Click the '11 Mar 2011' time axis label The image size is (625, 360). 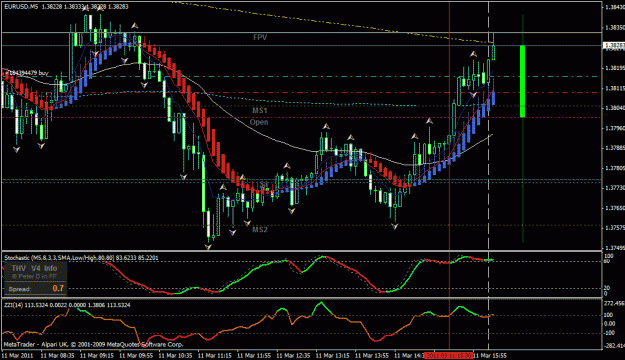18,355
